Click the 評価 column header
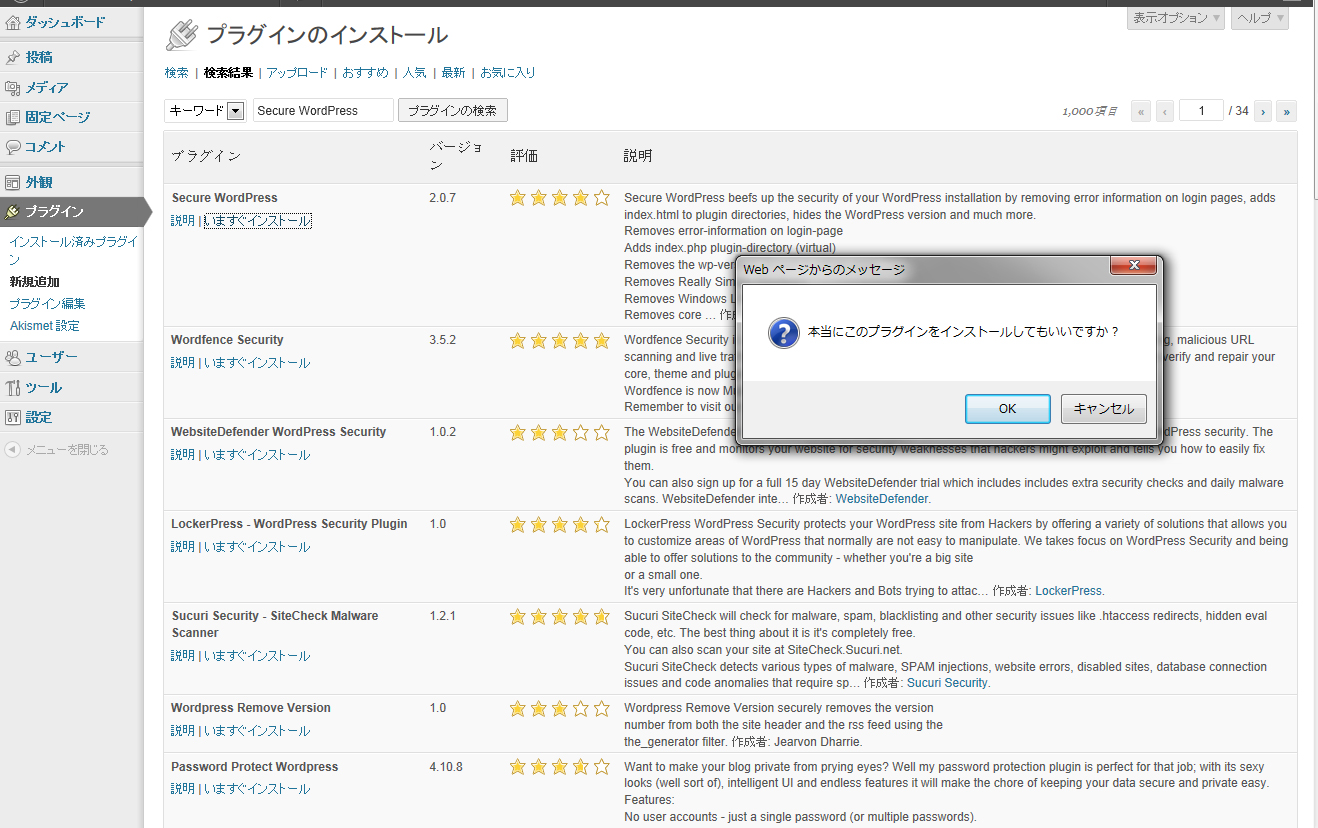 pos(524,156)
